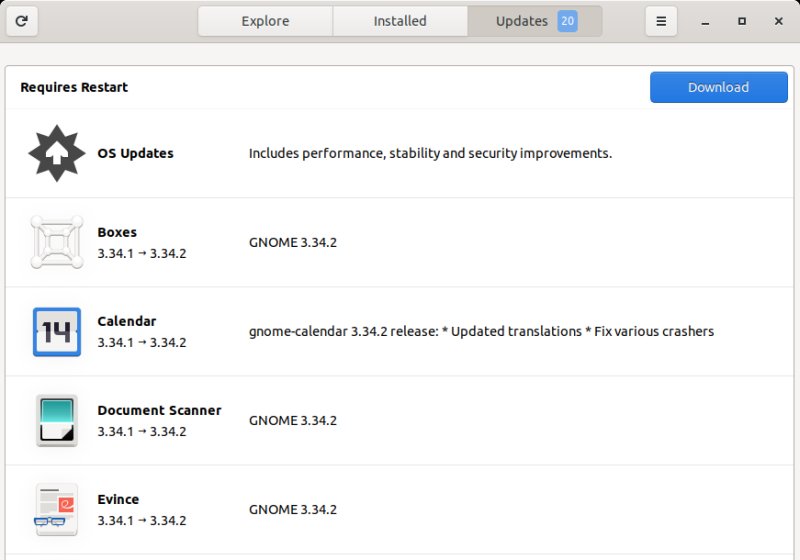The image size is (800, 560).
Task: Select the Updates tab
Action: click(522, 21)
